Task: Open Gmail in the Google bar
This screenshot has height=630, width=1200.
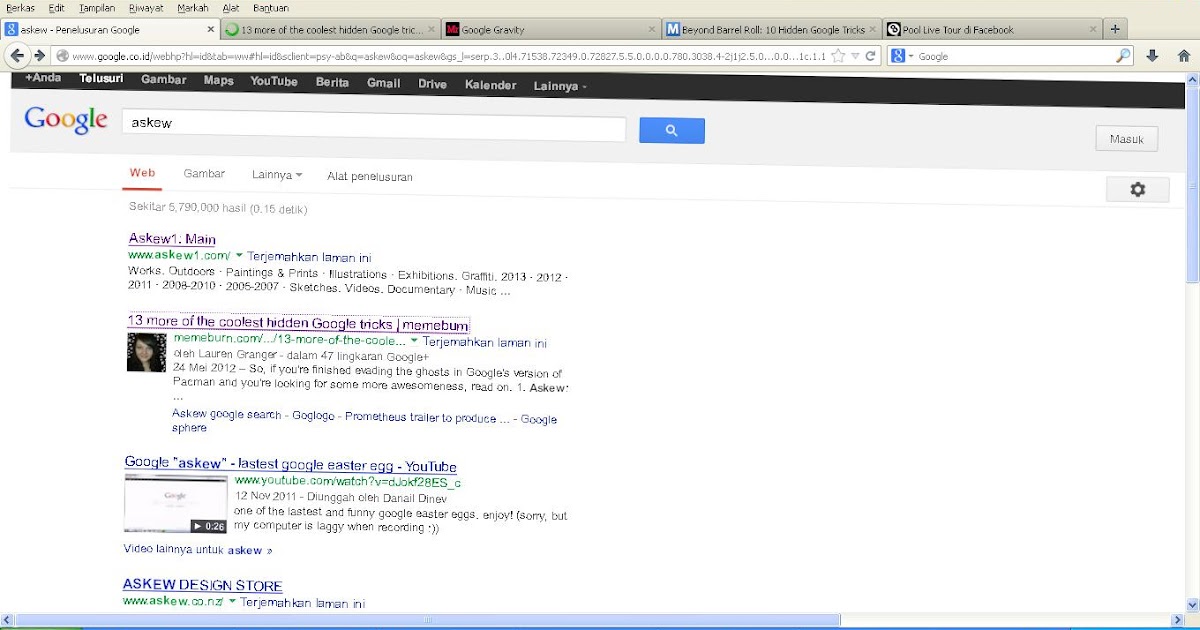Action: [x=384, y=84]
